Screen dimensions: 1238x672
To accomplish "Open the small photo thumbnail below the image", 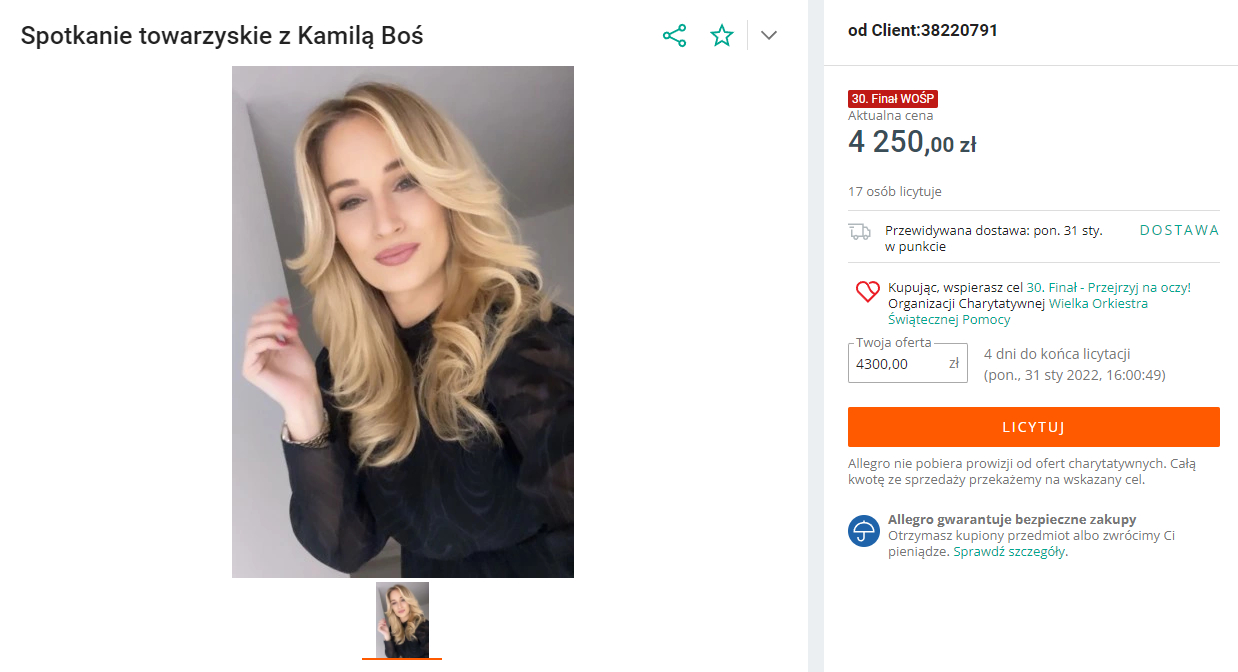I will 402,620.
